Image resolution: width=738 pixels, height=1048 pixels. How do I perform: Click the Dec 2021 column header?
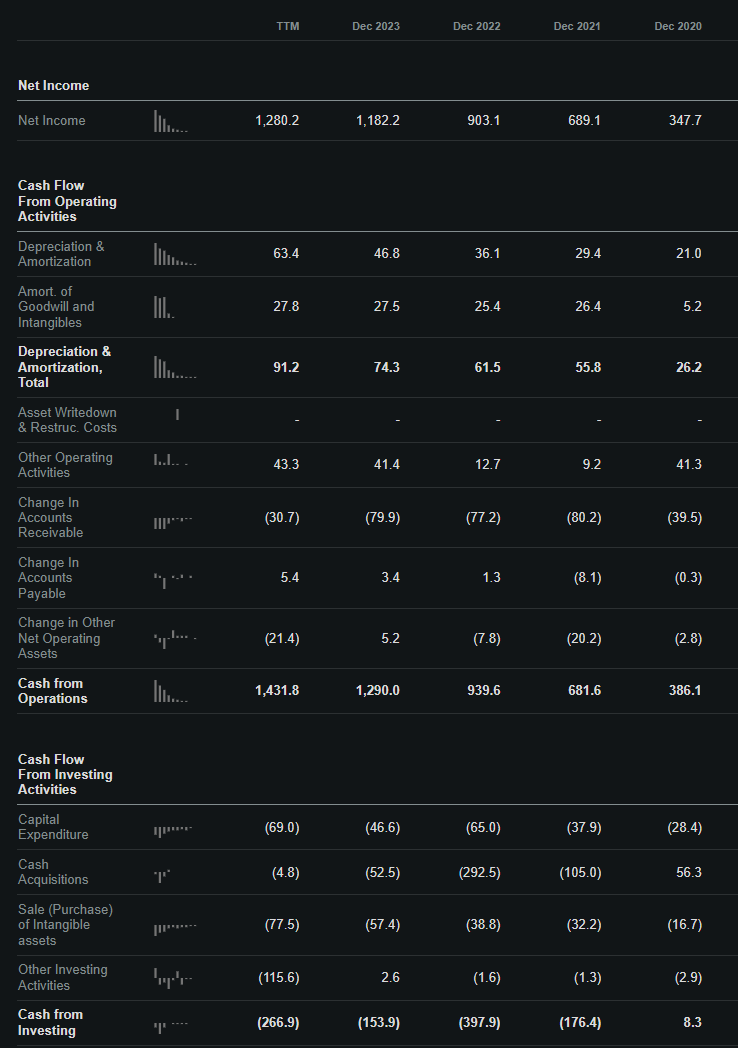coord(577,26)
